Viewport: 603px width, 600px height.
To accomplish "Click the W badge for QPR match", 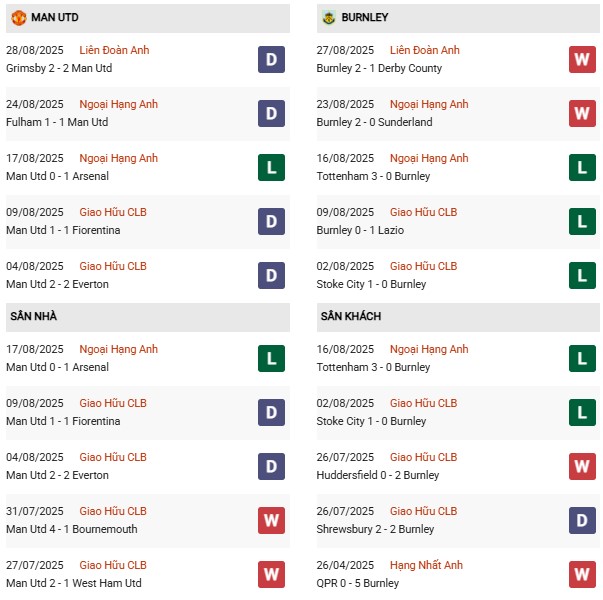I will click(x=581, y=574).
